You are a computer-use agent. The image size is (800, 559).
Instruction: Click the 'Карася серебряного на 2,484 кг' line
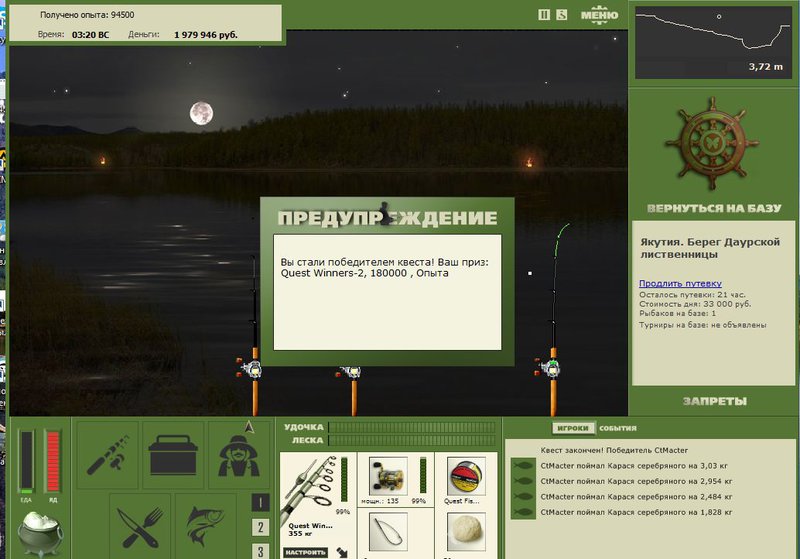click(636, 496)
